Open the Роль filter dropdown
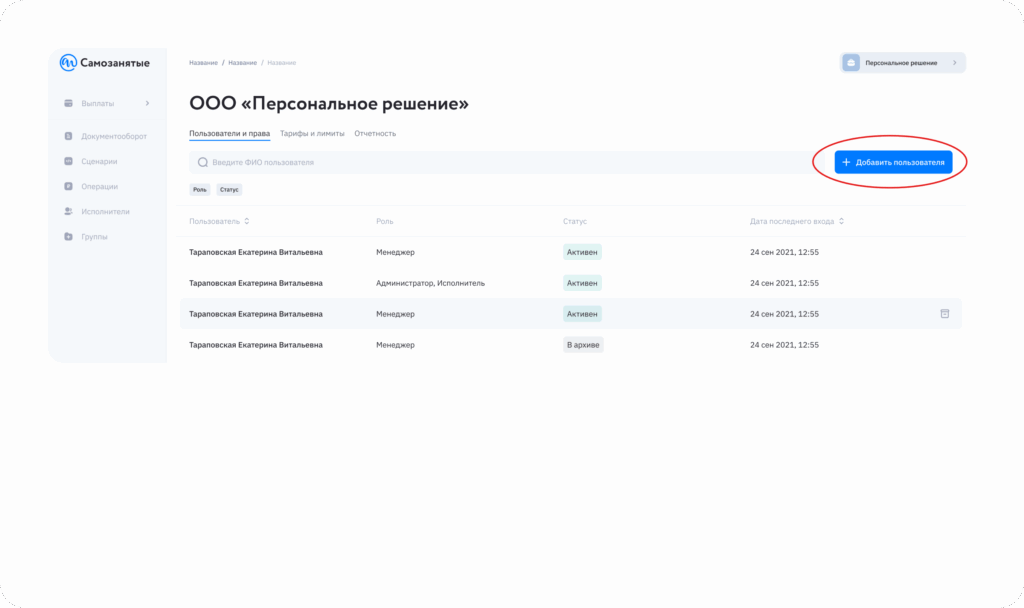The image size is (1024, 608). [x=200, y=189]
